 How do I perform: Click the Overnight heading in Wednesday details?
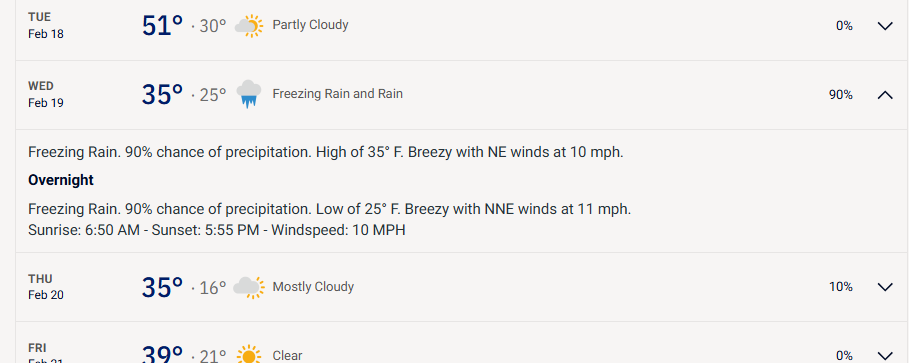61,180
